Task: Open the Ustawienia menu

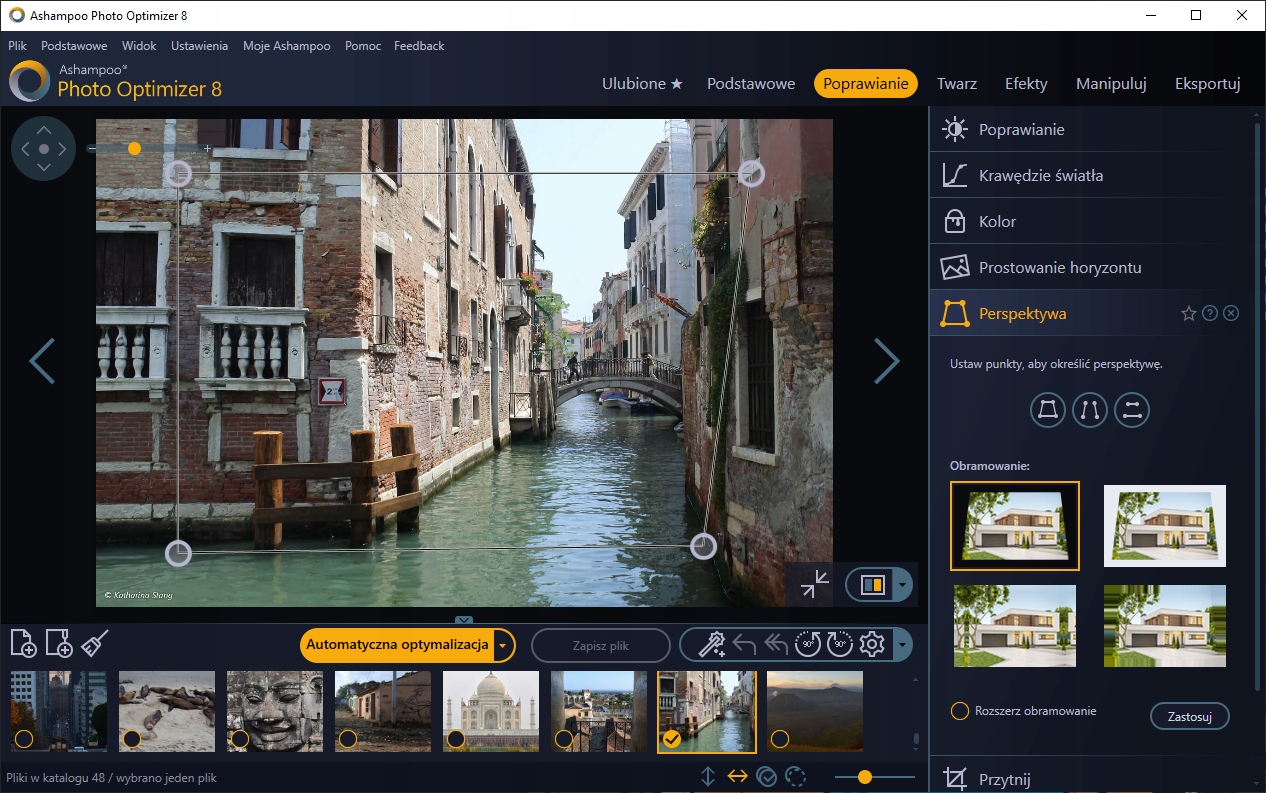Action: click(x=199, y=46)
